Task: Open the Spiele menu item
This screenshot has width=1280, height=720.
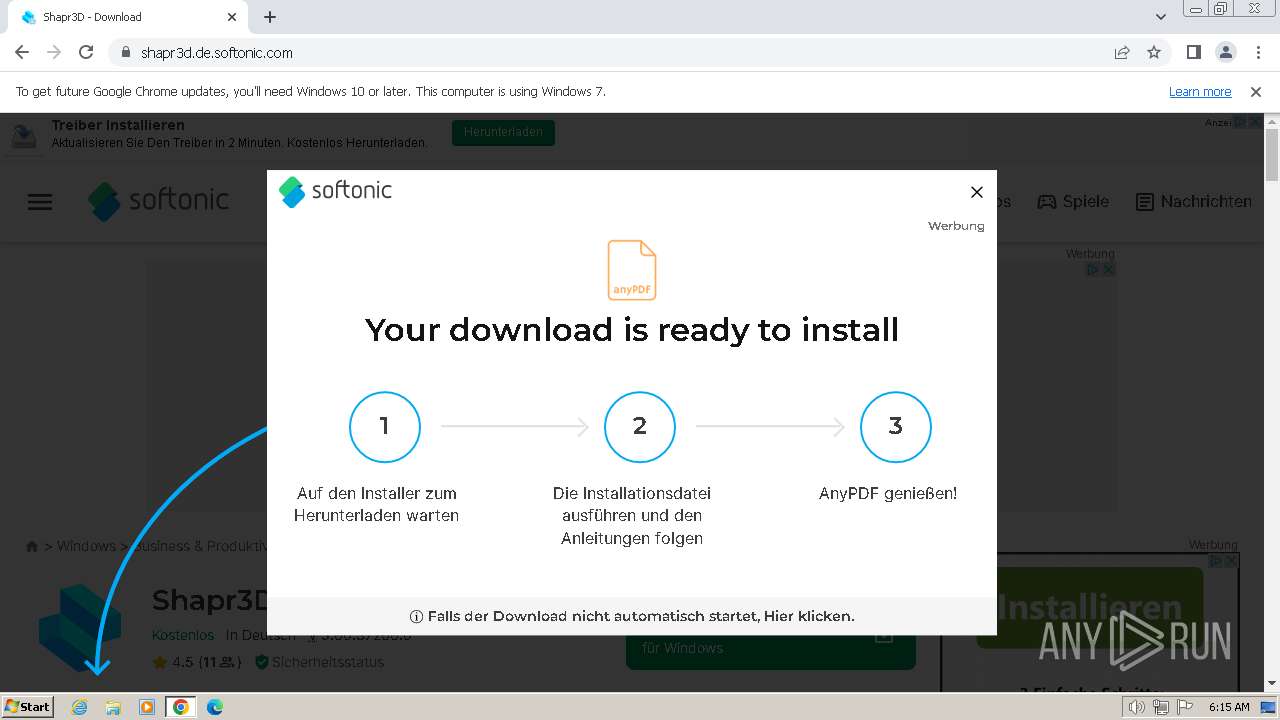Action: (x=1073, y=201)
